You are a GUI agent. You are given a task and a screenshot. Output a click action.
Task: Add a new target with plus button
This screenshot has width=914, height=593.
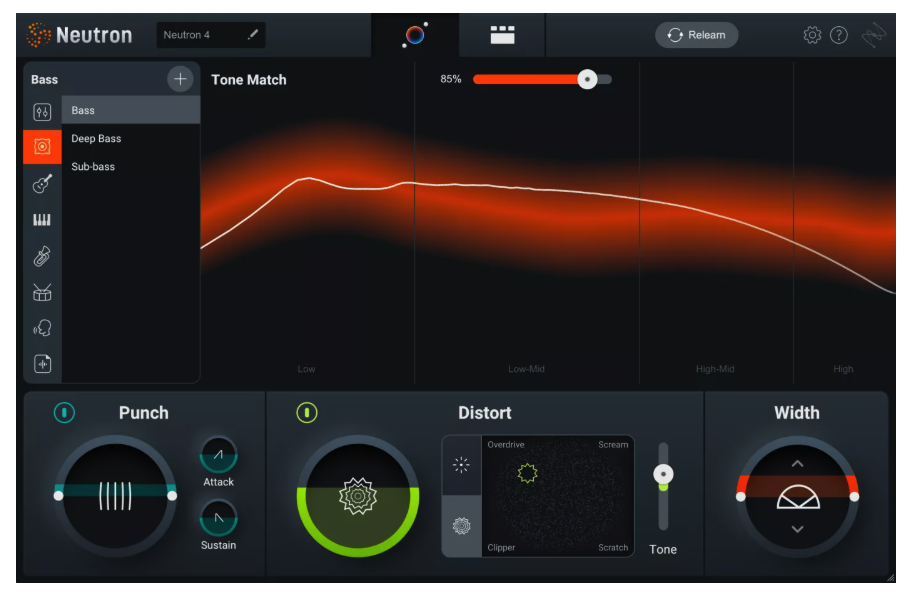pyautogui.click(x=180, y=79)
